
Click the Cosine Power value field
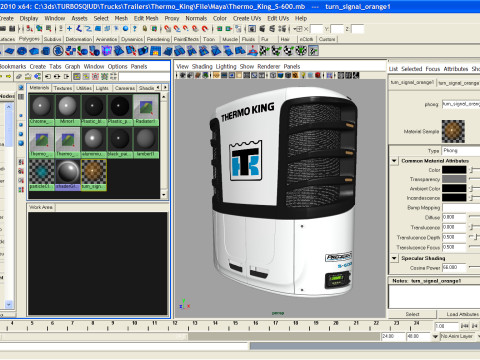[454, 267]
